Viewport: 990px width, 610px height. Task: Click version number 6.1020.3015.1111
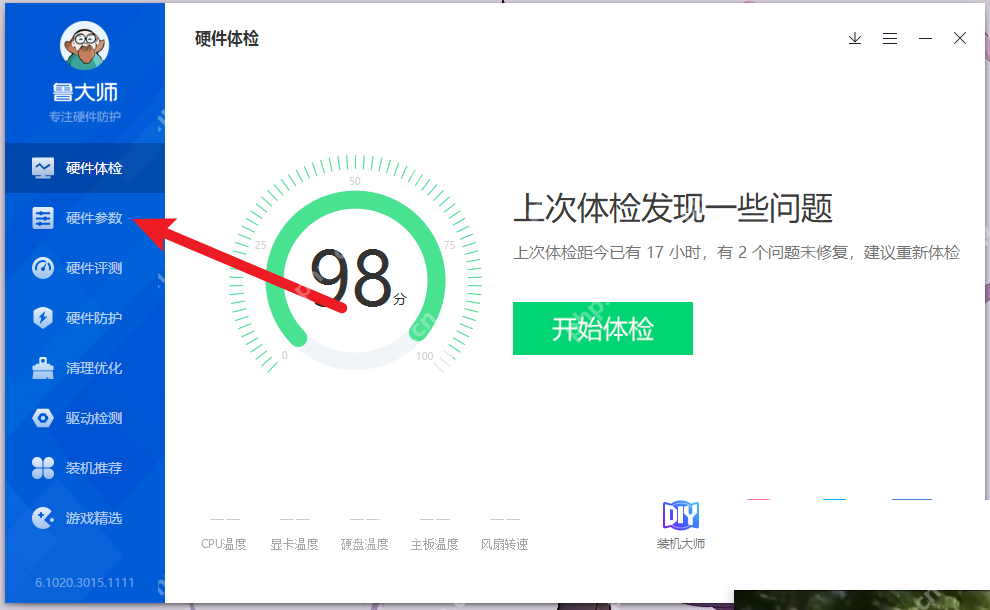coord(85,582)
